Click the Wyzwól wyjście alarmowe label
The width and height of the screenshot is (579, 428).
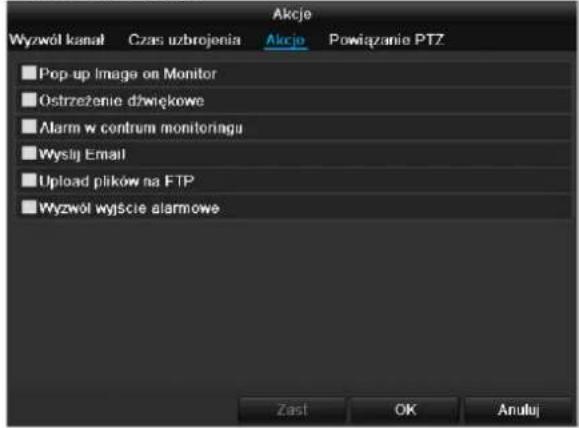click(129, 208)
